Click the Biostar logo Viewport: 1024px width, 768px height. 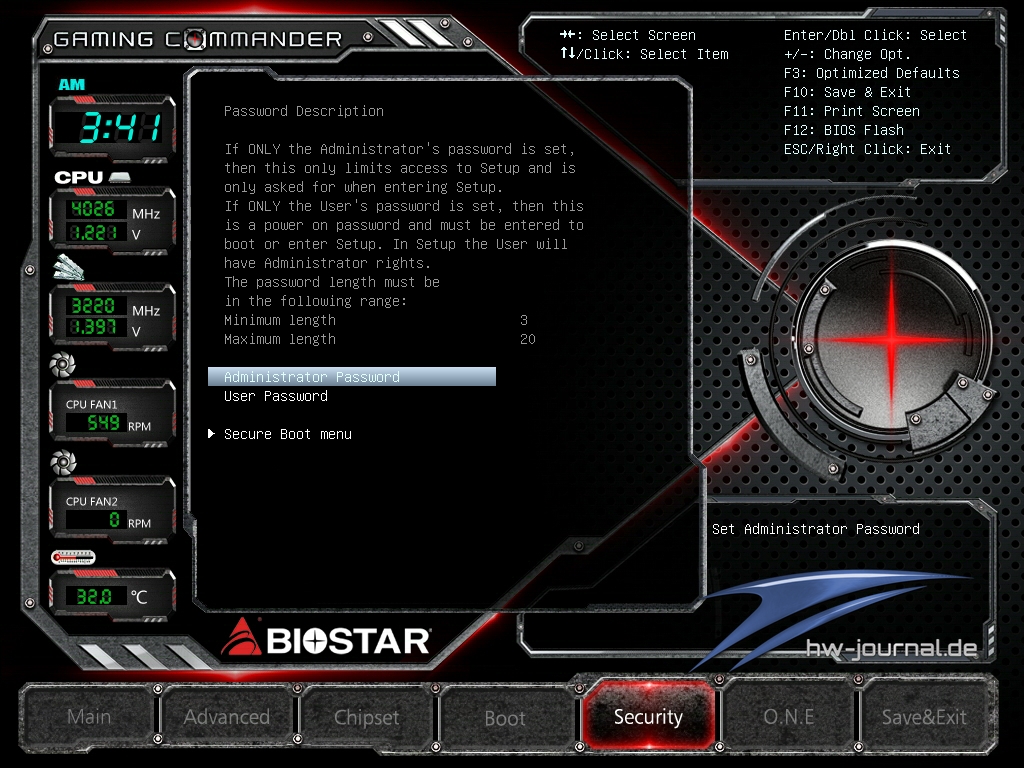pos(326,639)
